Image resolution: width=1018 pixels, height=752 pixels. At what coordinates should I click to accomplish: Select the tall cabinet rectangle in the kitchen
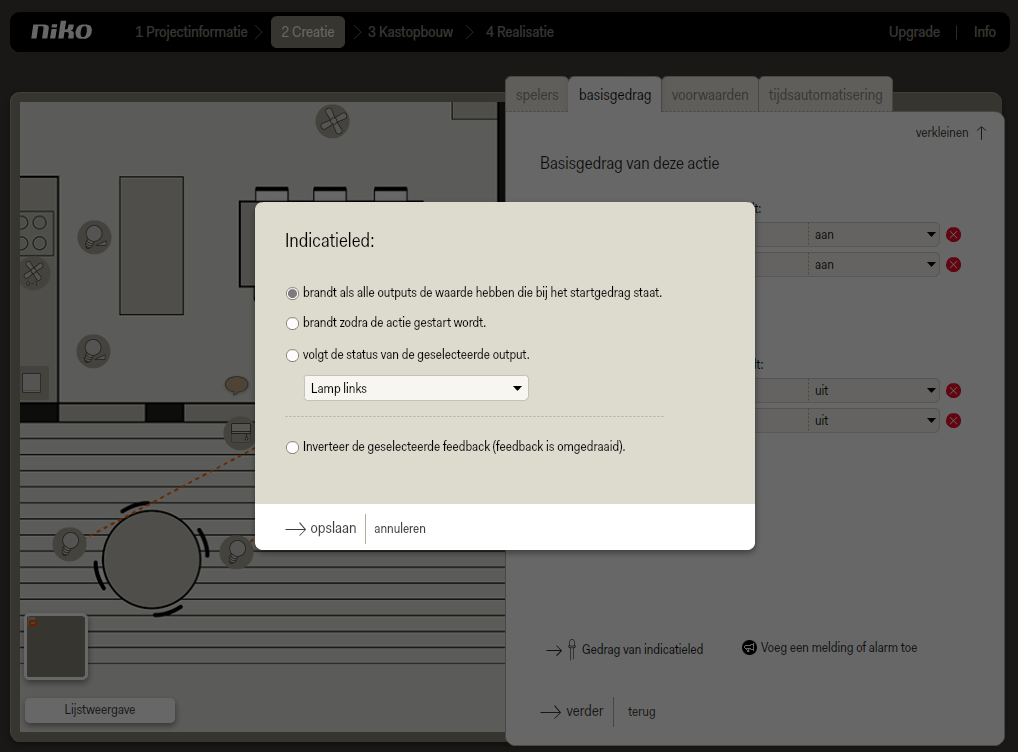(x=151, y=245)
